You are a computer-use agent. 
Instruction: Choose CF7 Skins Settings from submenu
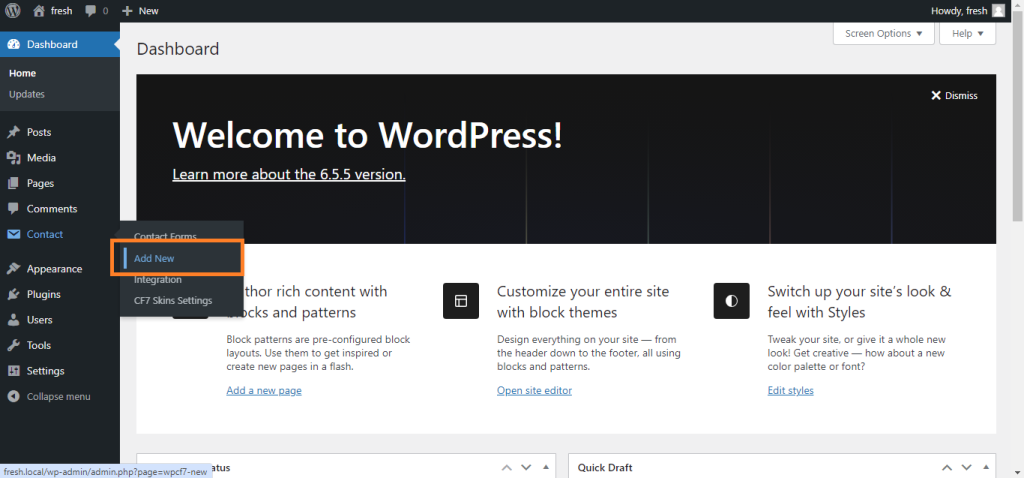pos(173,300)
